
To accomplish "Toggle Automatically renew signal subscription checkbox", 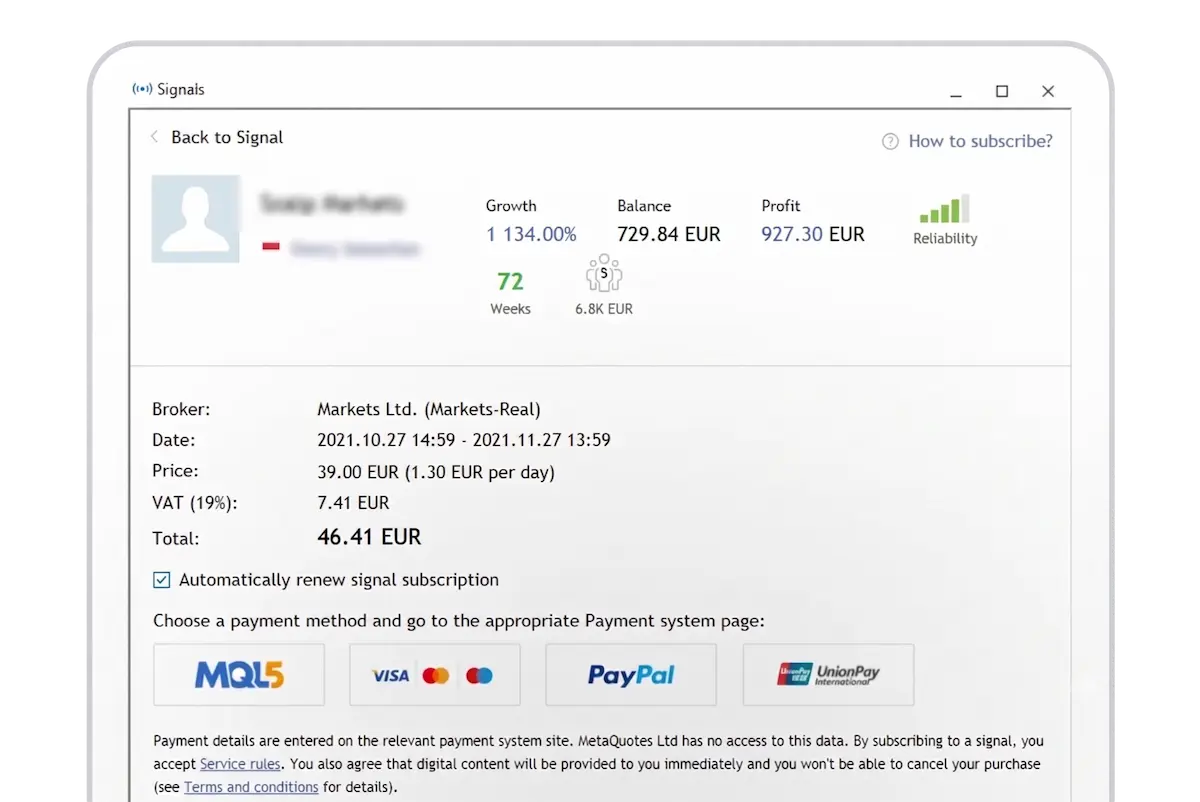I will click(162, 580).
